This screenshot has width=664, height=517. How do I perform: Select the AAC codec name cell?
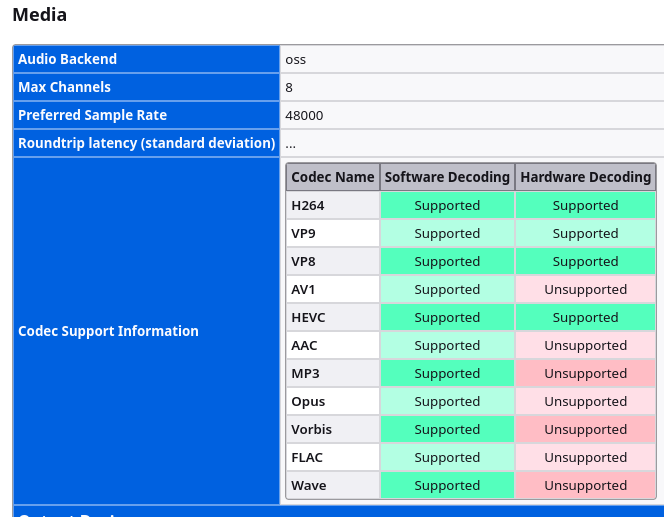click(306, 345)
